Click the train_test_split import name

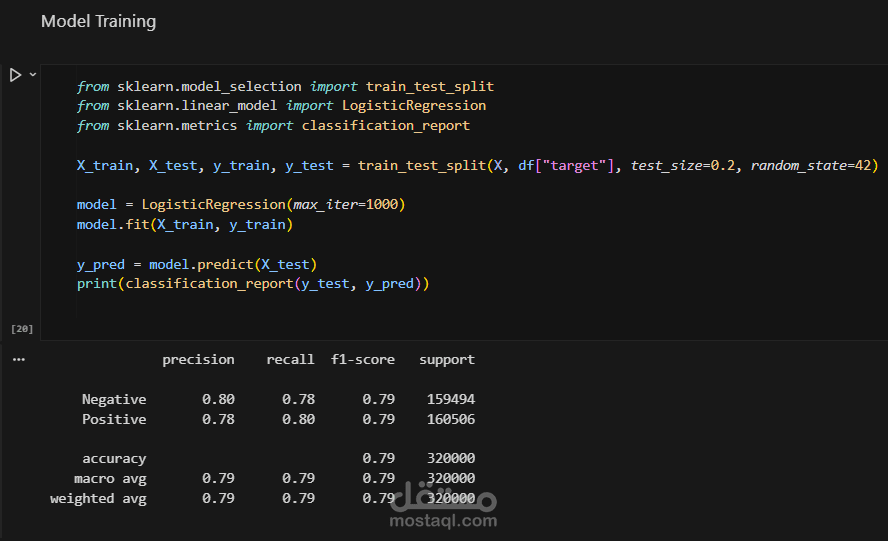[430, 86]
